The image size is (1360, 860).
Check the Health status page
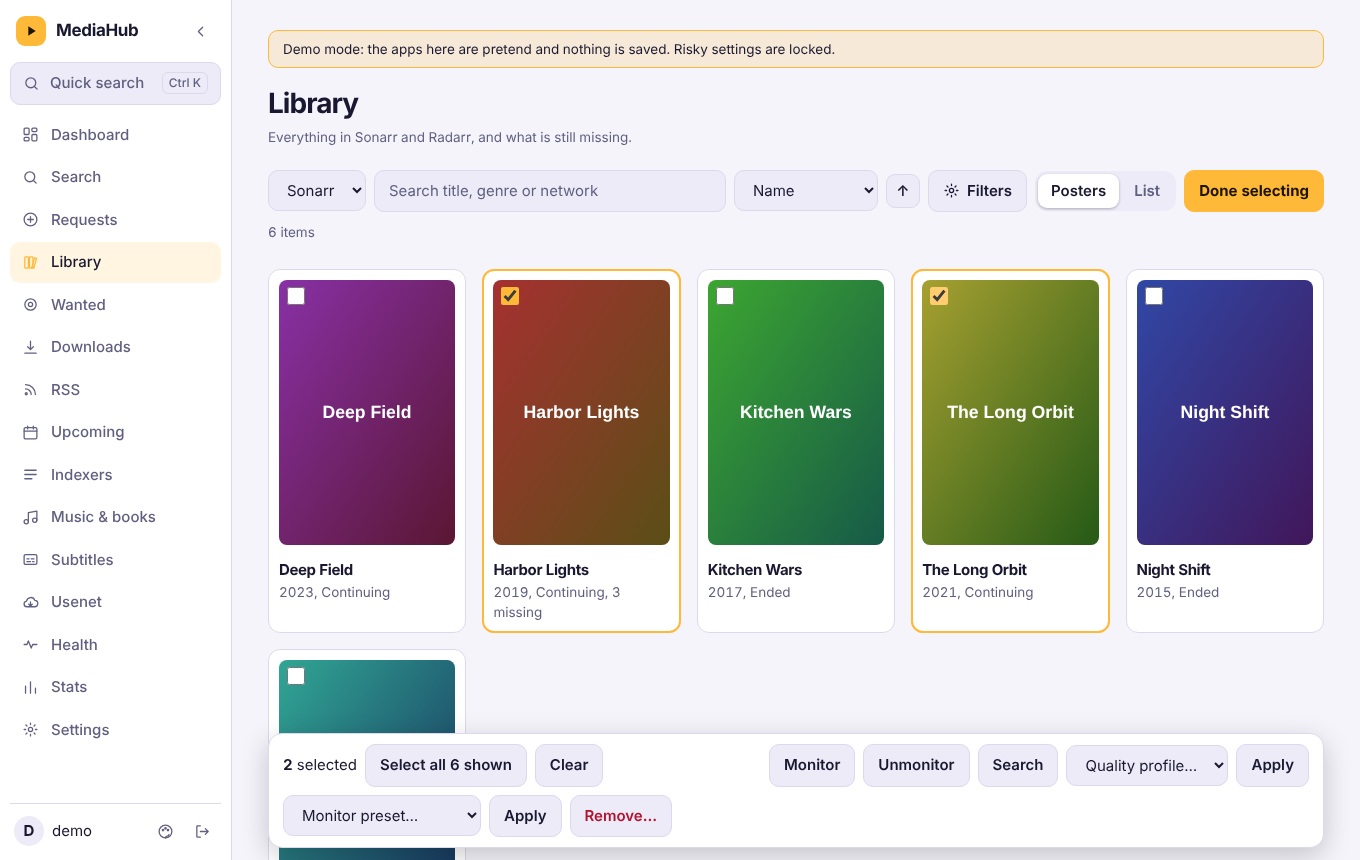click(x=115, y=645)
